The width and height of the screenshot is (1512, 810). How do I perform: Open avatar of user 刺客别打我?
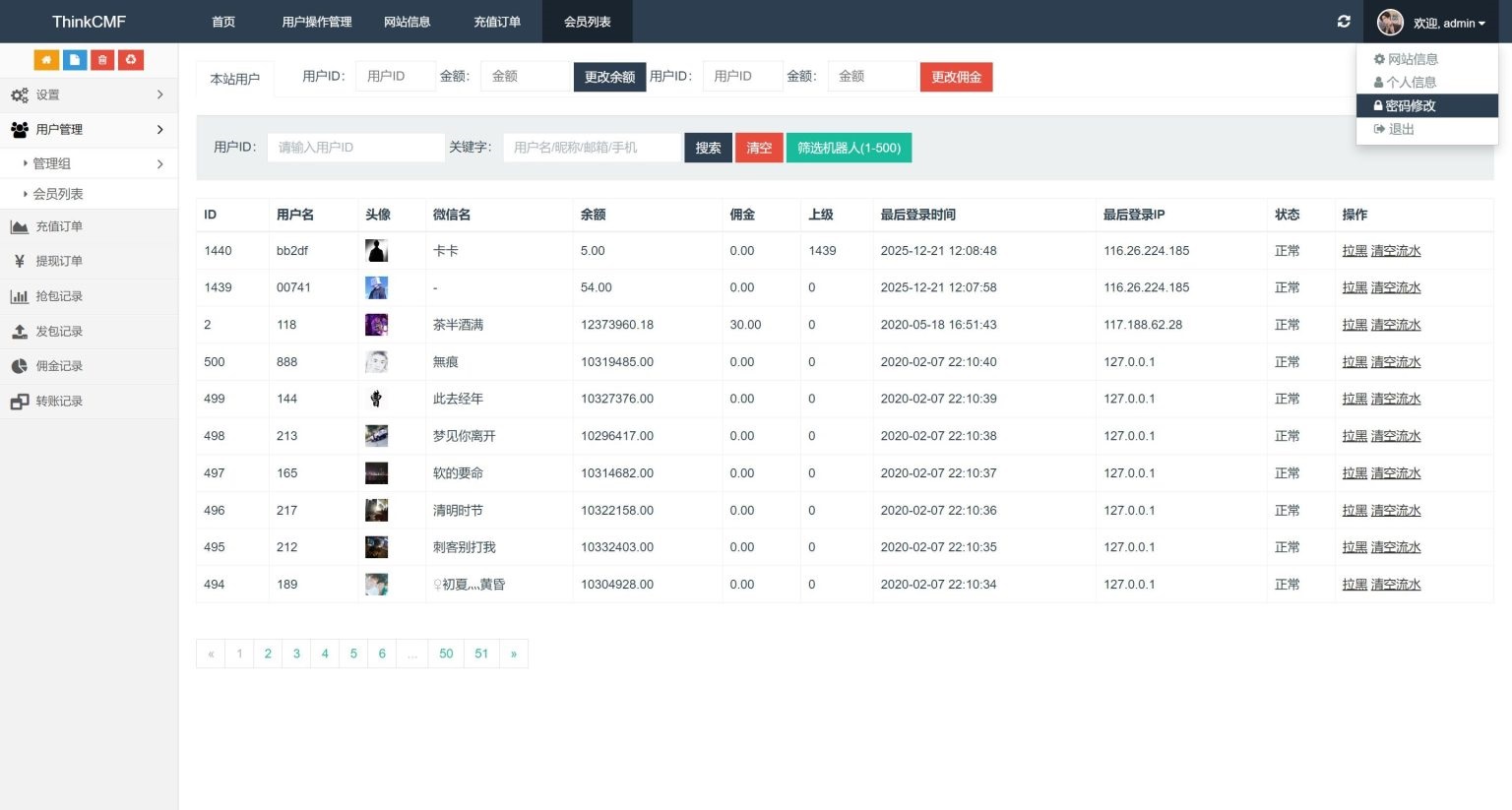376,547
